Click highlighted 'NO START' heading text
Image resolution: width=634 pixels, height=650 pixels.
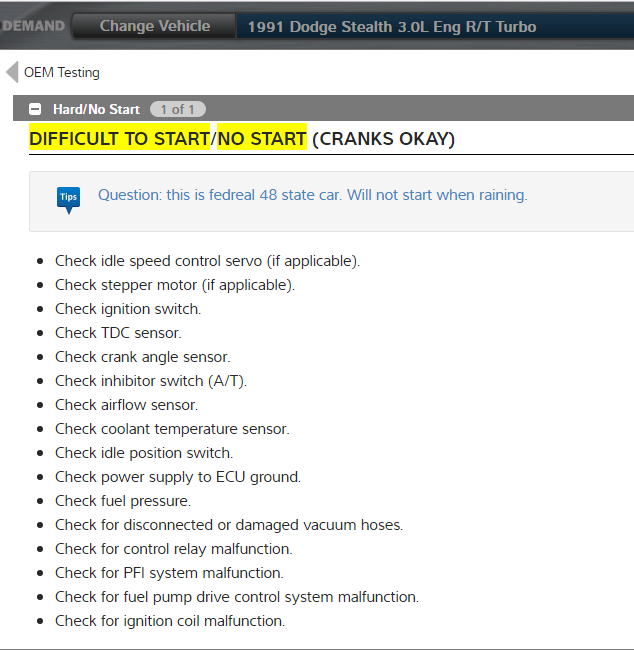click(262, 139)
